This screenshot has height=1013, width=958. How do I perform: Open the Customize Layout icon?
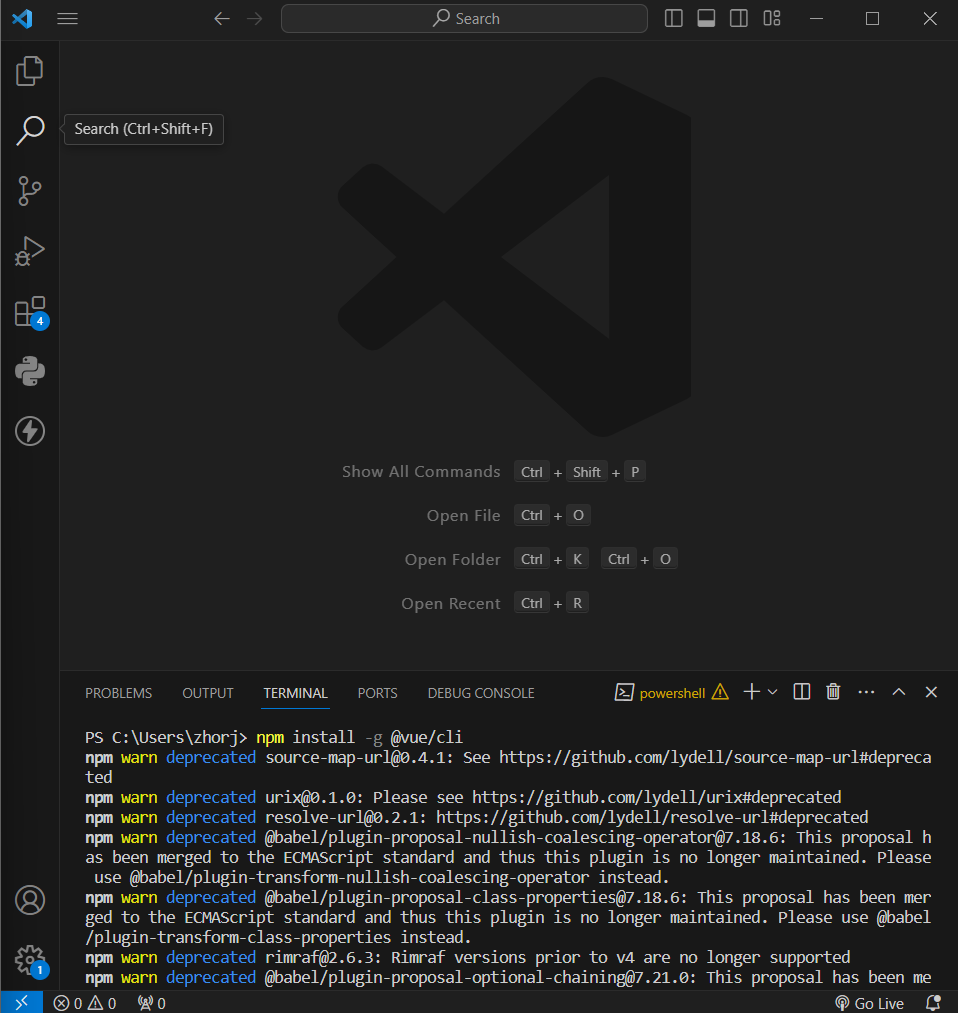point(772,19)
